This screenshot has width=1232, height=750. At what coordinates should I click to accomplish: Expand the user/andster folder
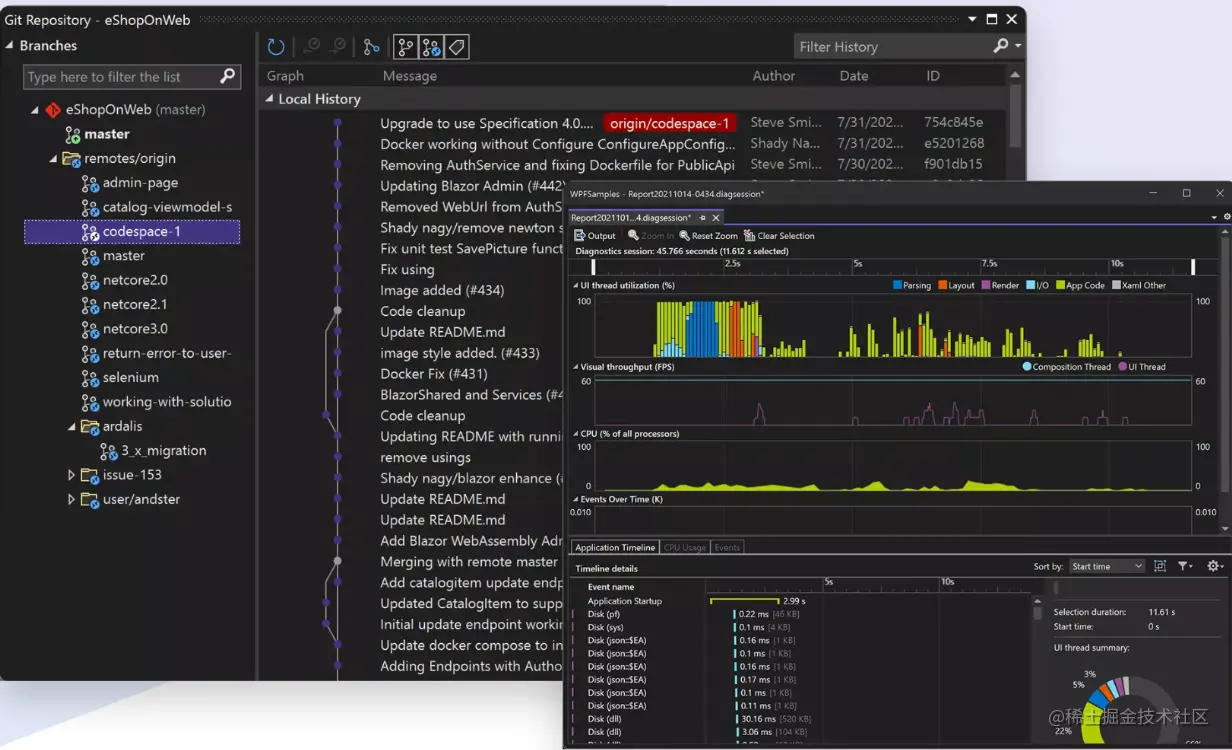[x=72, y=500]
